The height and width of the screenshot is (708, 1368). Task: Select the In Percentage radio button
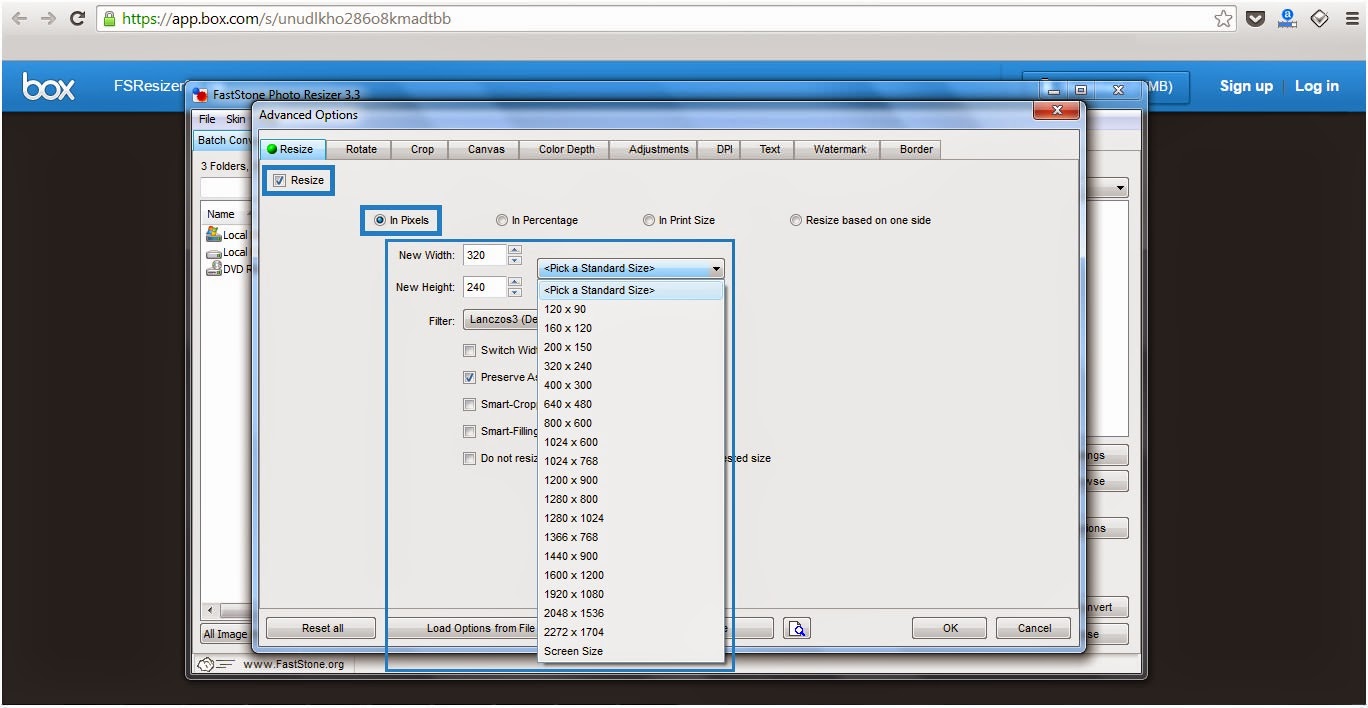point(502,221)
